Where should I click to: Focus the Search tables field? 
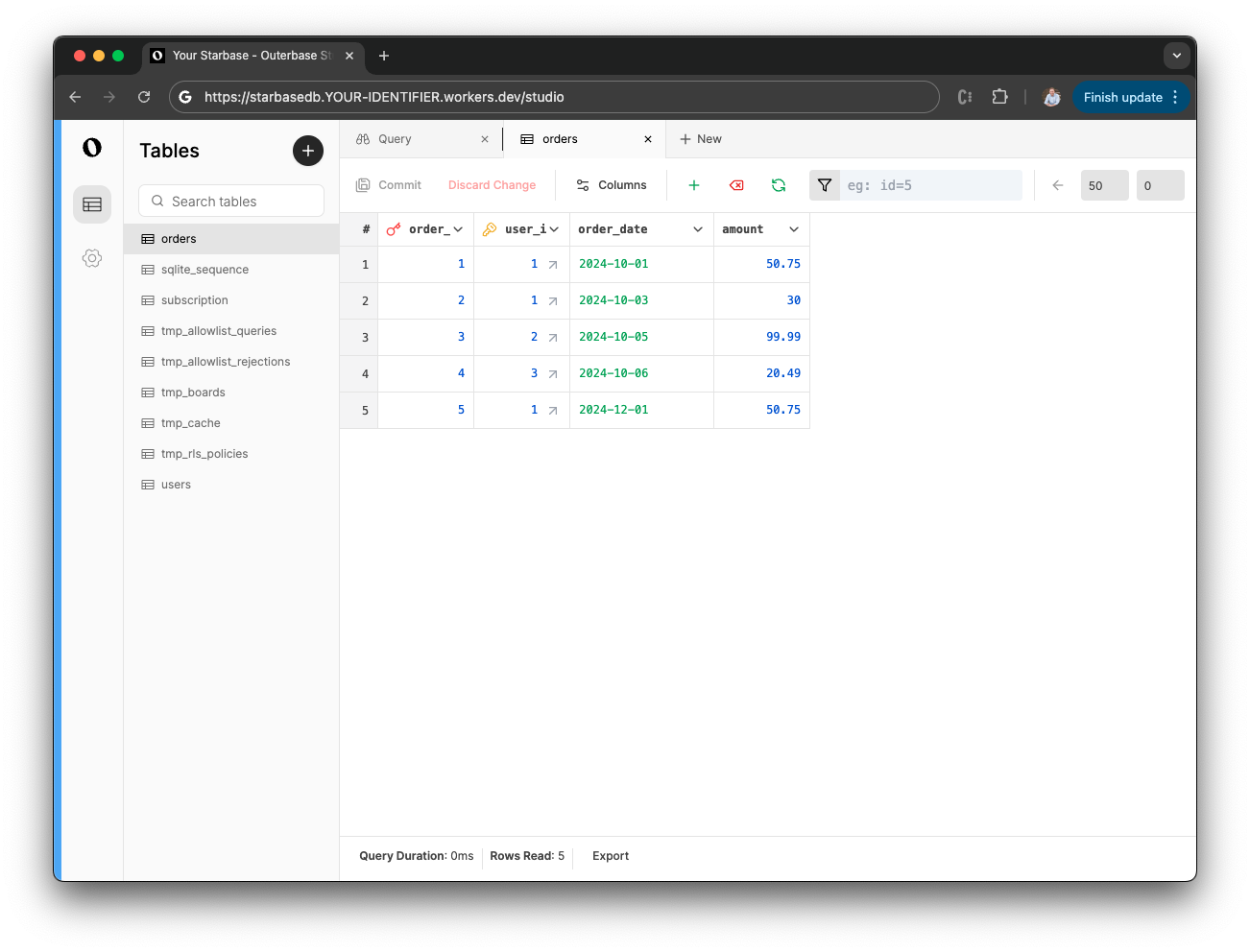click(x=231, y=201)
